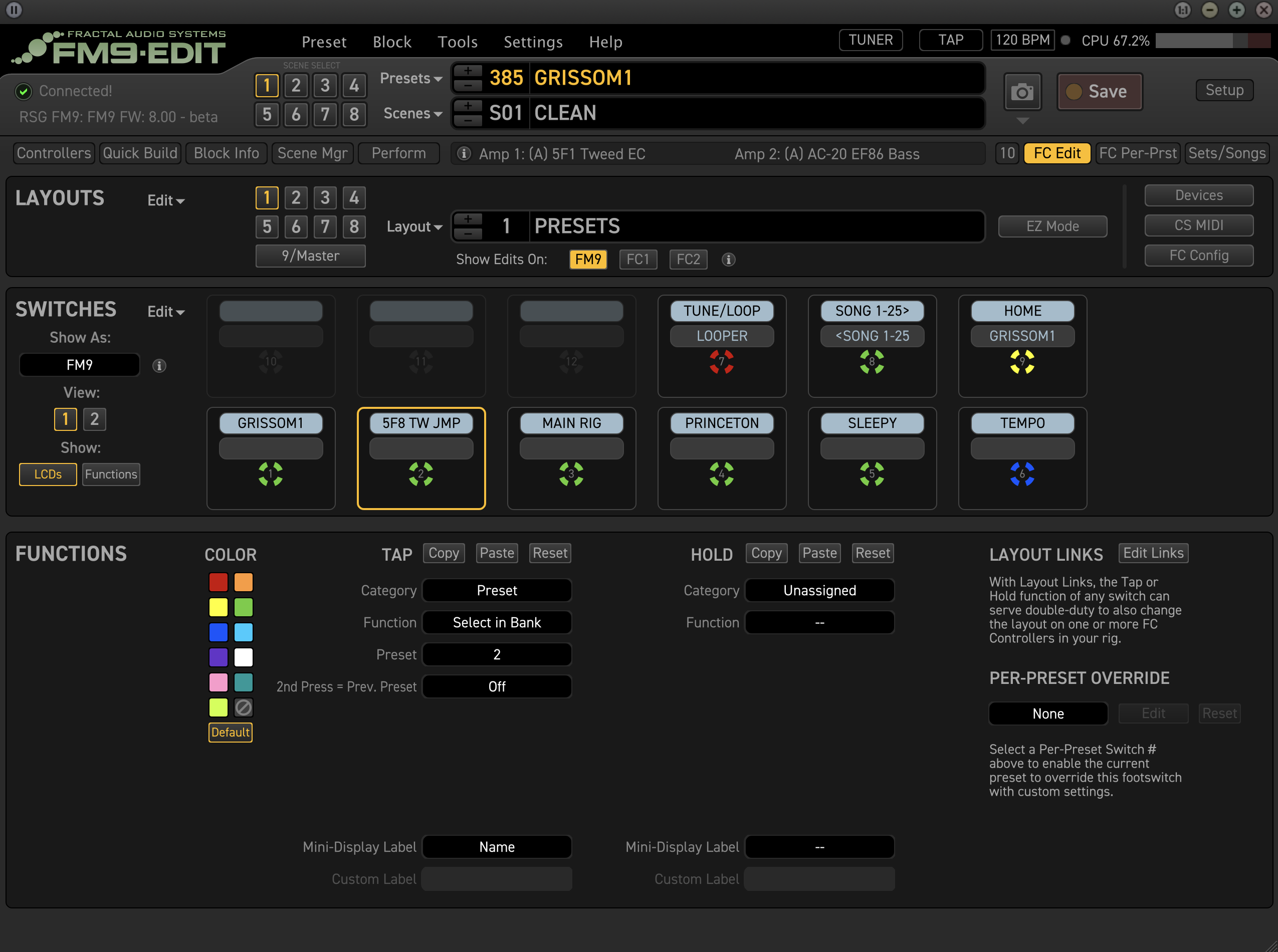Open the Show As FM9 selector
The width and height of the screenshot is (1278, 952).
tap(80, 365)
